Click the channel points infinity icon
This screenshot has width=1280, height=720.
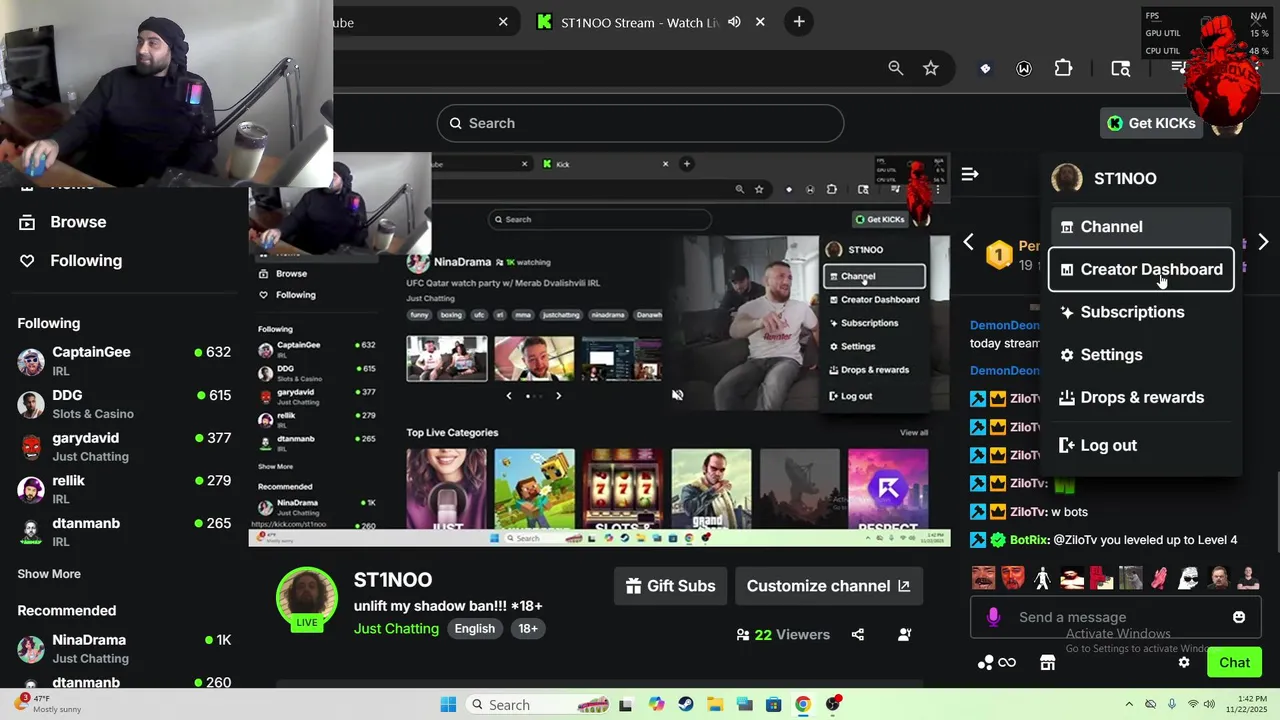coord(996,662)
